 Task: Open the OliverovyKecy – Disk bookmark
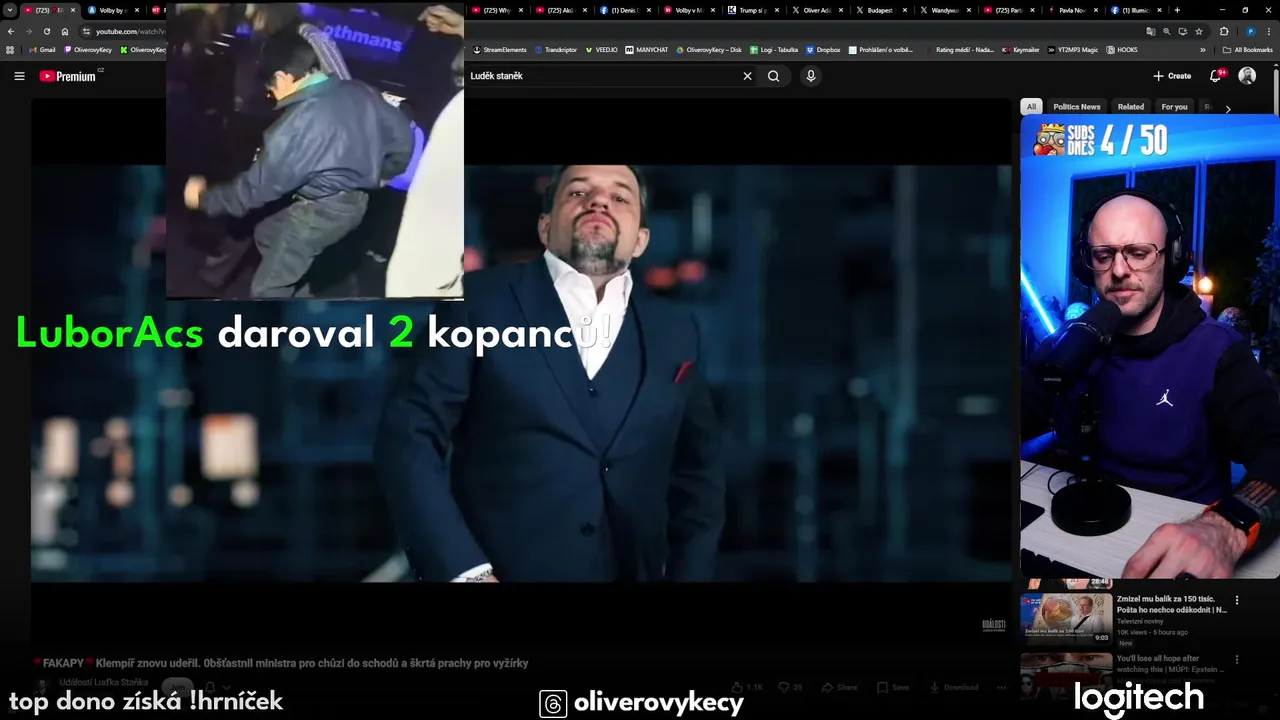[709, 50]
